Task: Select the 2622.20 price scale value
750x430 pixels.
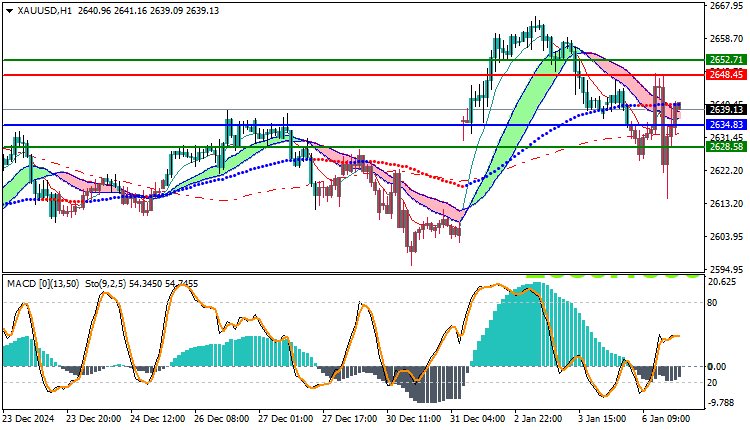Action: [x=726, y=171]
